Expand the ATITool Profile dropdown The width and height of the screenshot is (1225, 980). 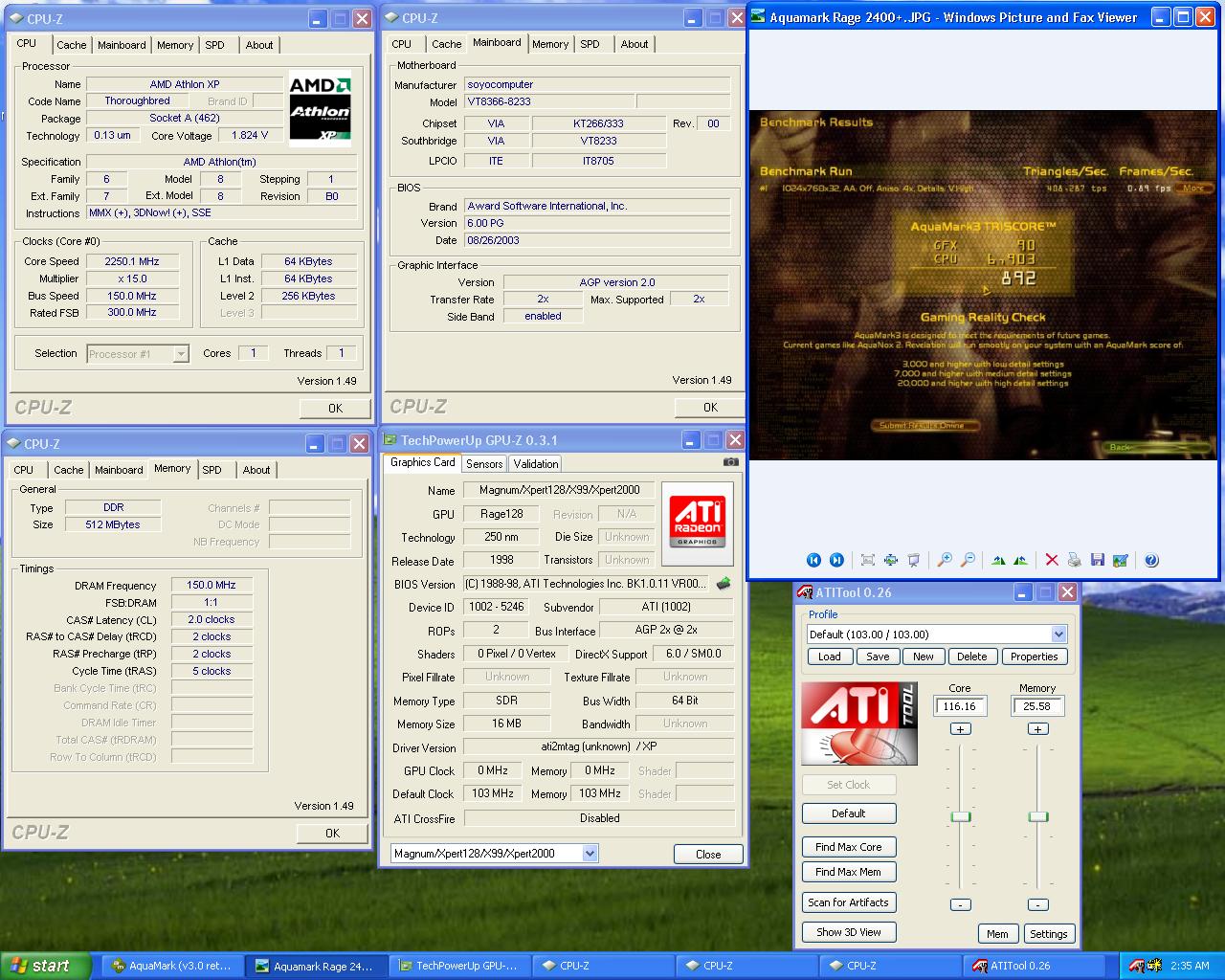pos(1058,635)
